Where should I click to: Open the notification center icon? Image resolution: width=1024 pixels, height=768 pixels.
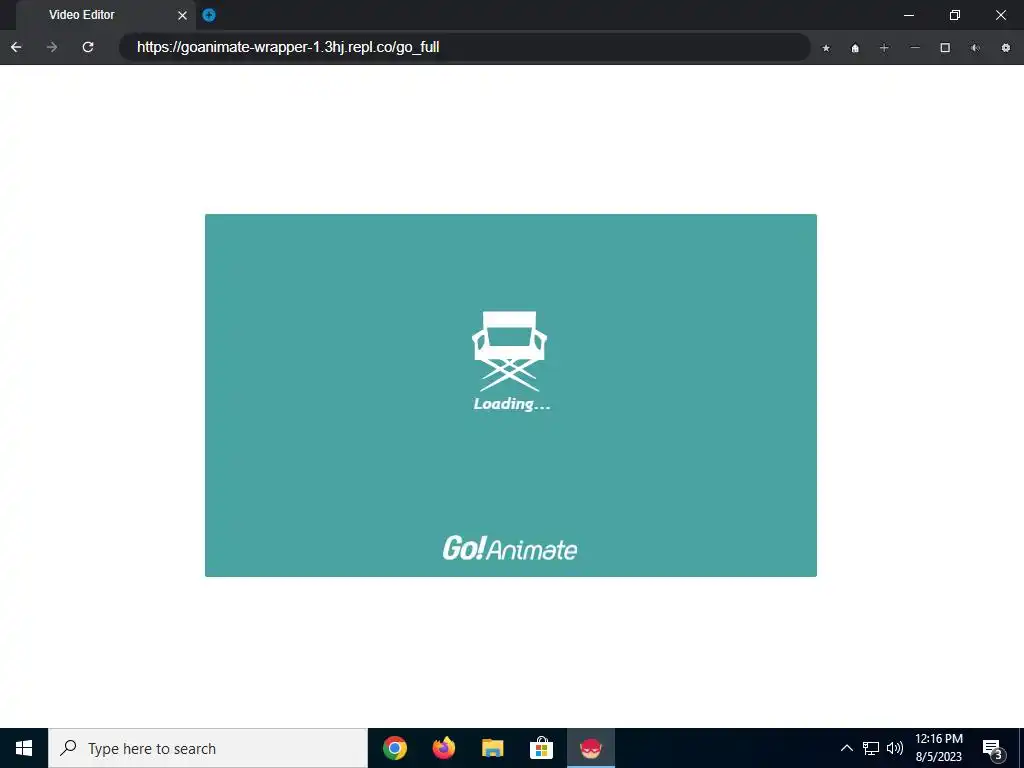click(x=992, y=748)
